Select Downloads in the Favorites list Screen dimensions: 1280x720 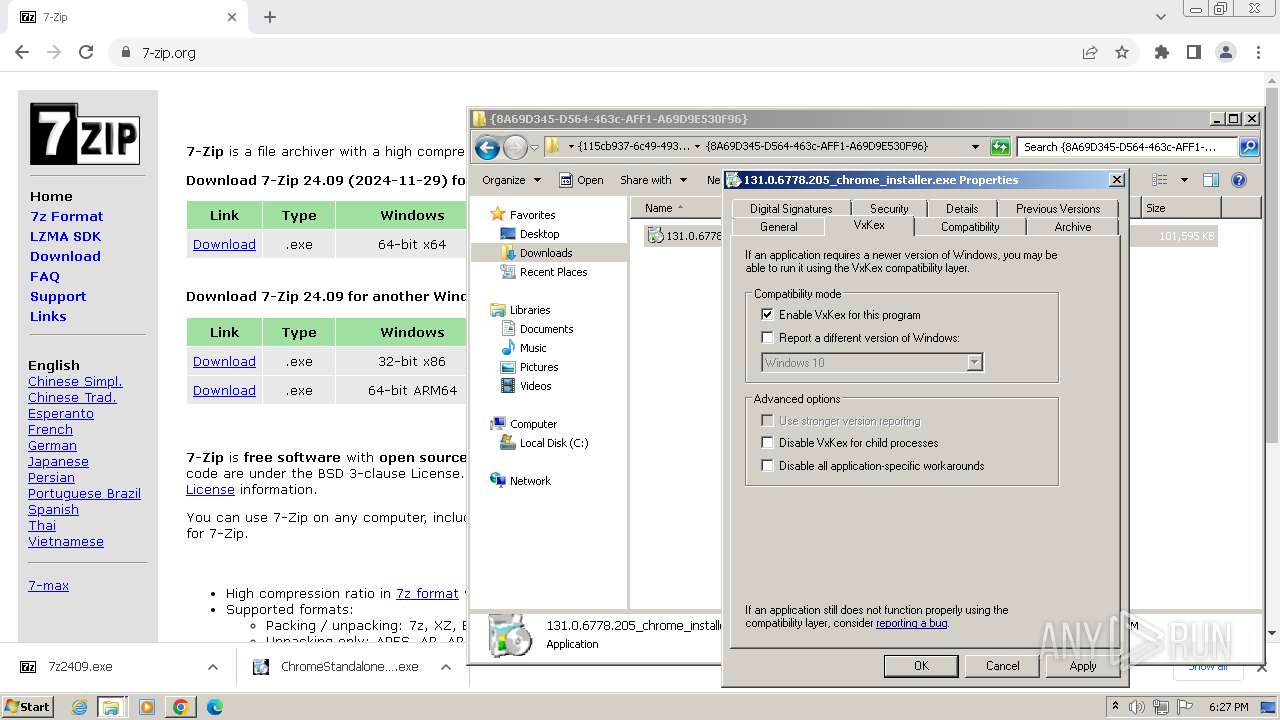(546, 253)
